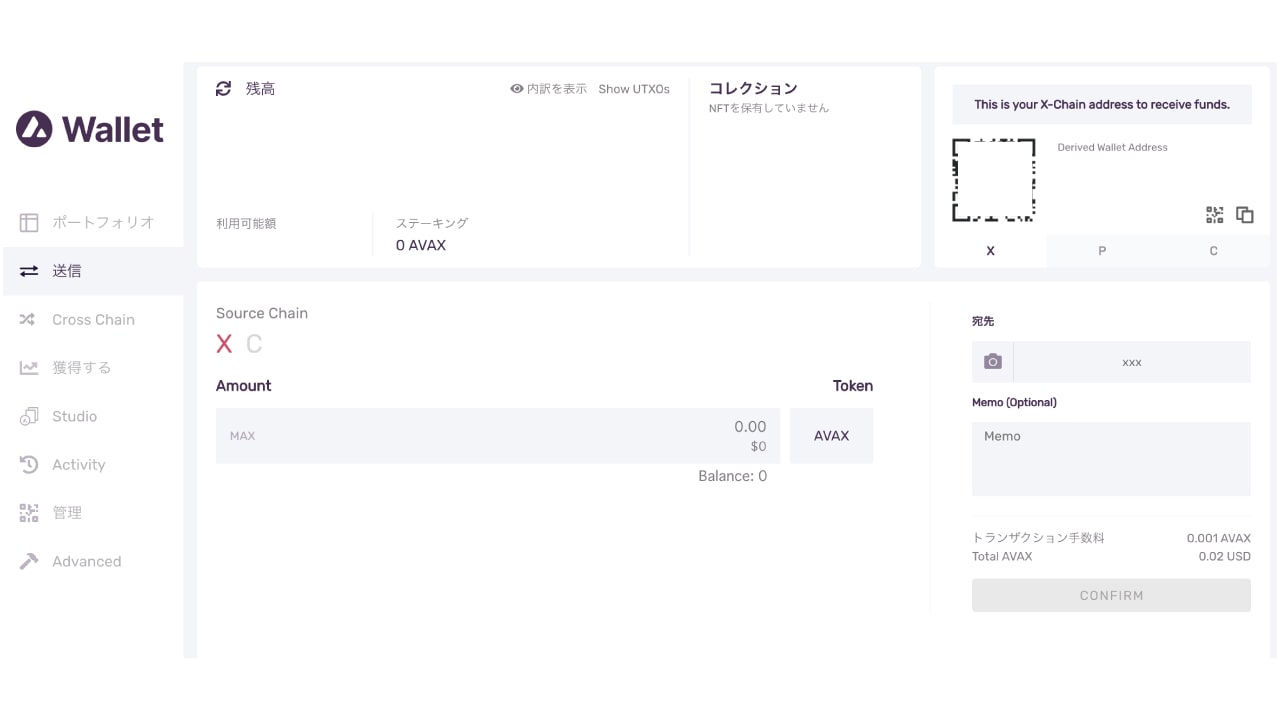
Task: Click the wallet address QR code image
Action: [x=993, y=180]
